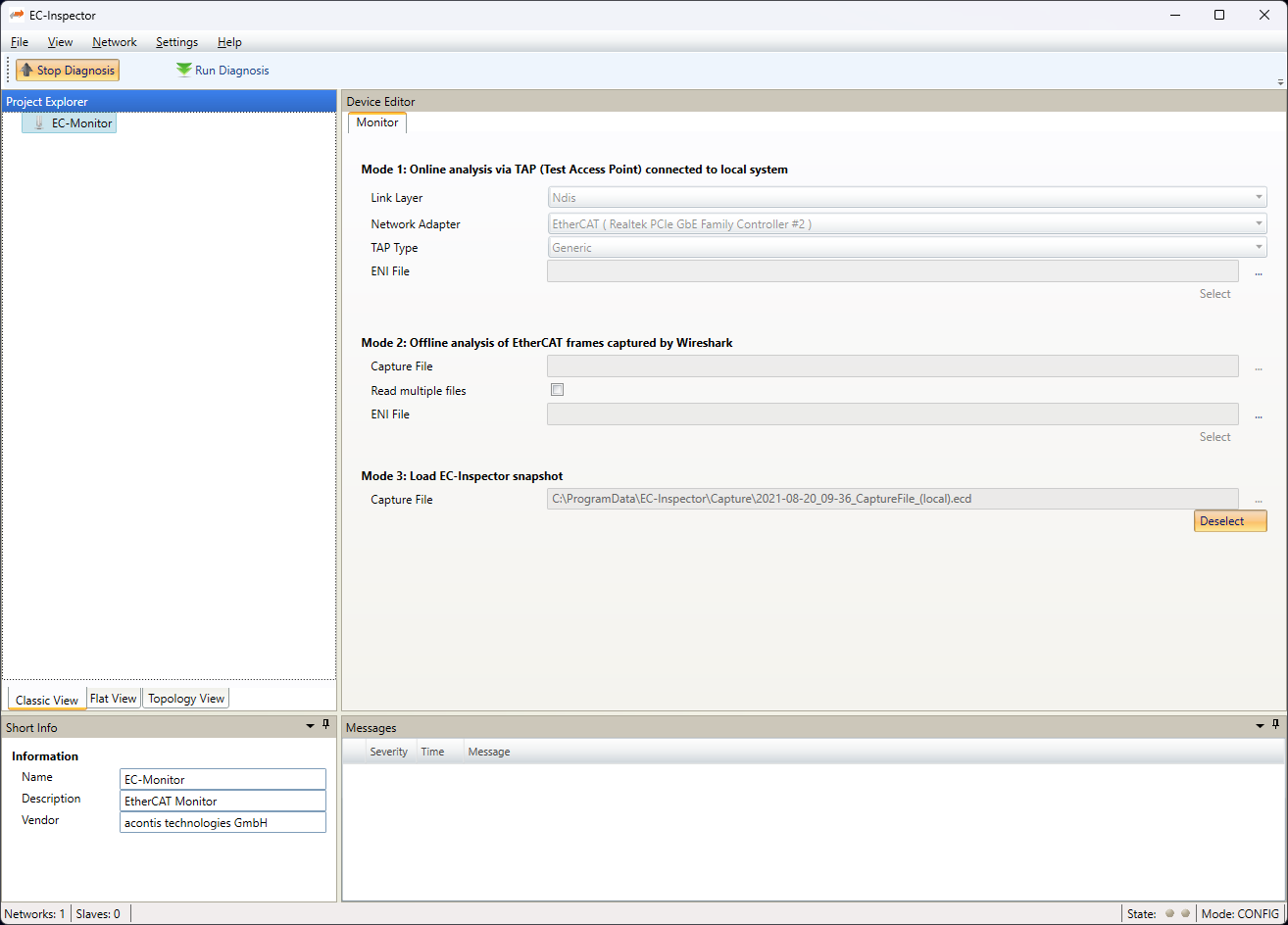Select the EC-Monitor node in Project Explorer
This screenshot has height=925, width=1288.
coord(81,123)
